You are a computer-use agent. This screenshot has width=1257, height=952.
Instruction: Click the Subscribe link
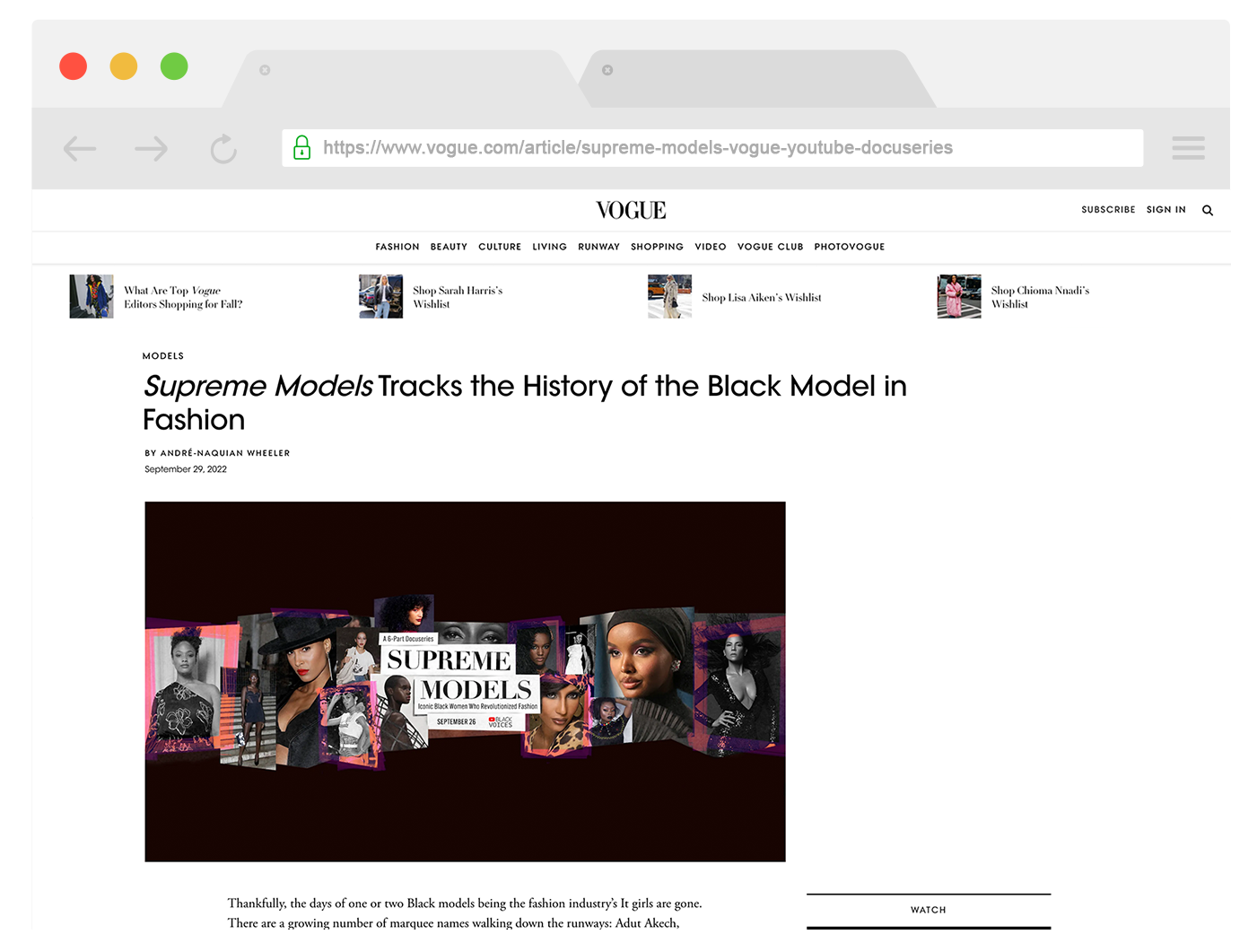click(x=1108, y=210)
